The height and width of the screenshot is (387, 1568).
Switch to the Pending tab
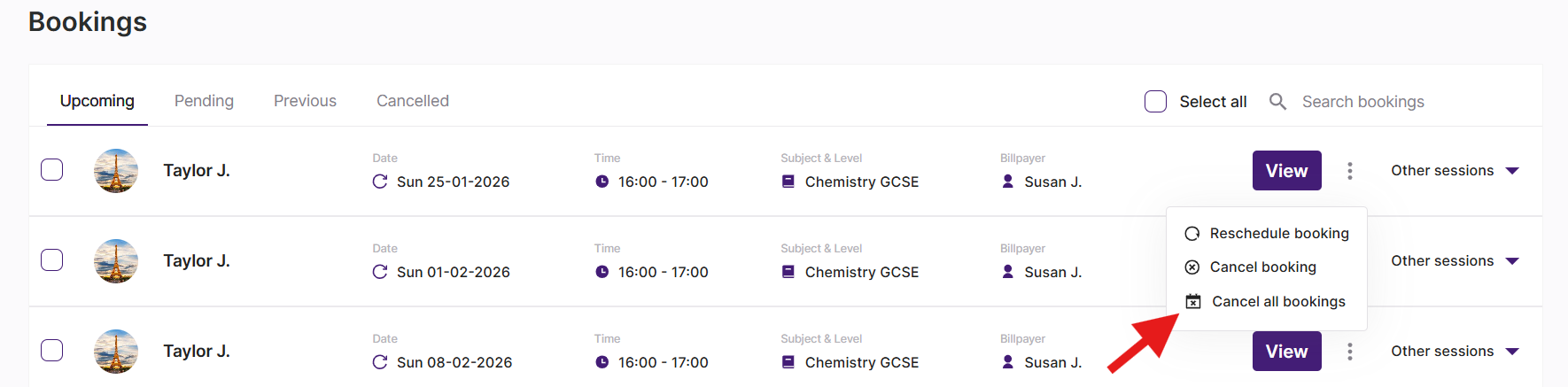[x=204, y=101]
